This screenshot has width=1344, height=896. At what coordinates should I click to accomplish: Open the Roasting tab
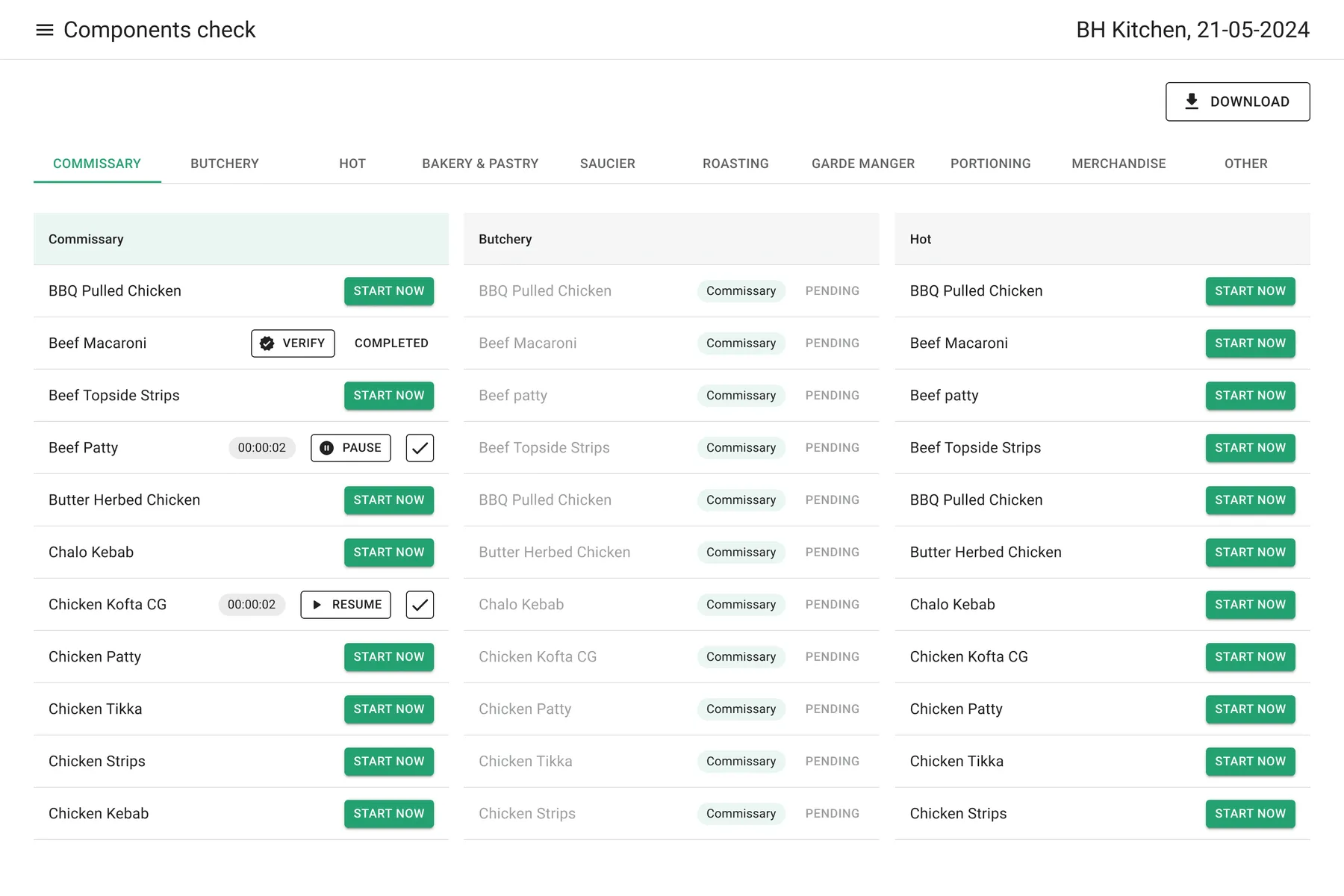pyautogui.click(x=735, y=164)
